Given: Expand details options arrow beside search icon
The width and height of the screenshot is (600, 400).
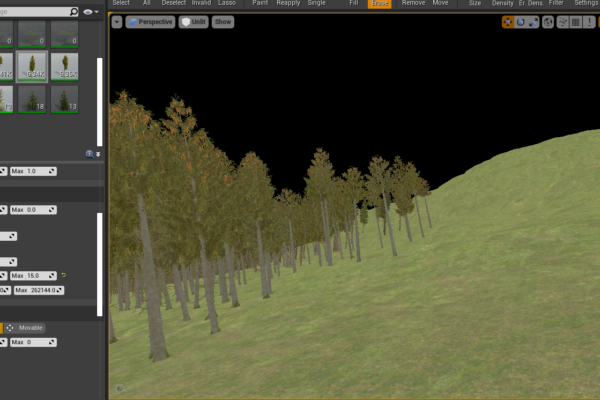Looking at the screenshot, I should (98, 154).
